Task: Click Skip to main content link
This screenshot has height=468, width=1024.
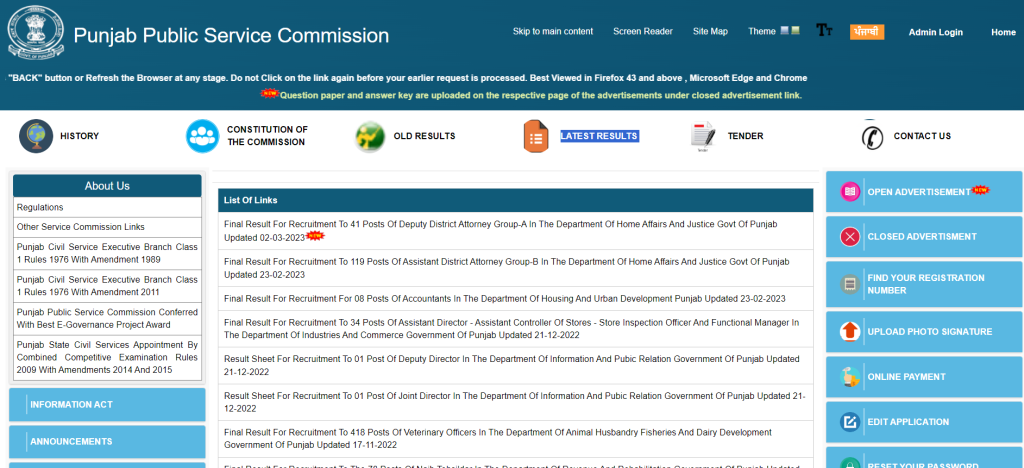Action: coord(552,31)
